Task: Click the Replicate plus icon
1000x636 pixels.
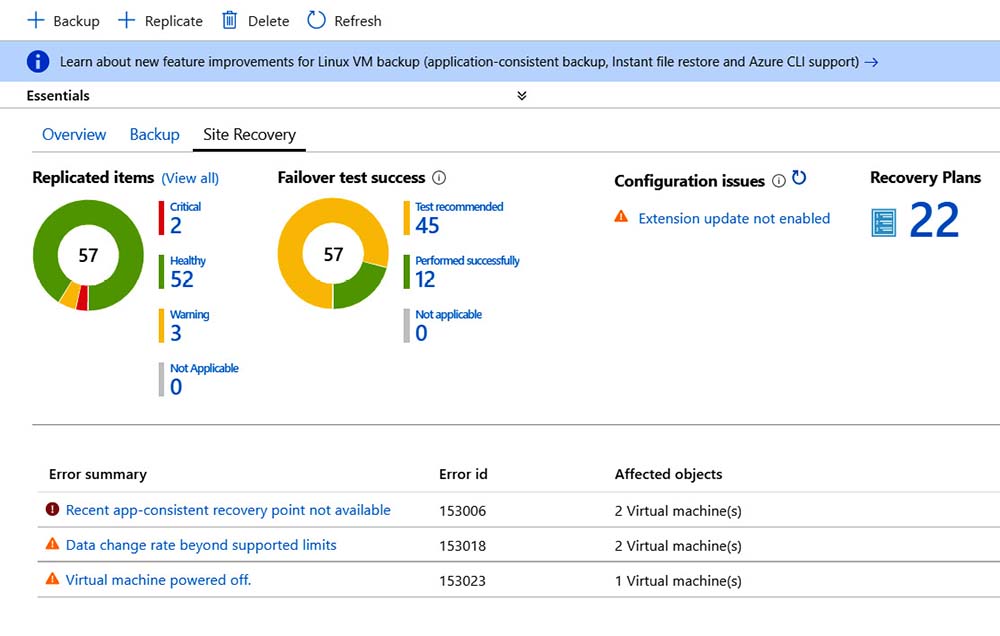Action: pos(127,20)
